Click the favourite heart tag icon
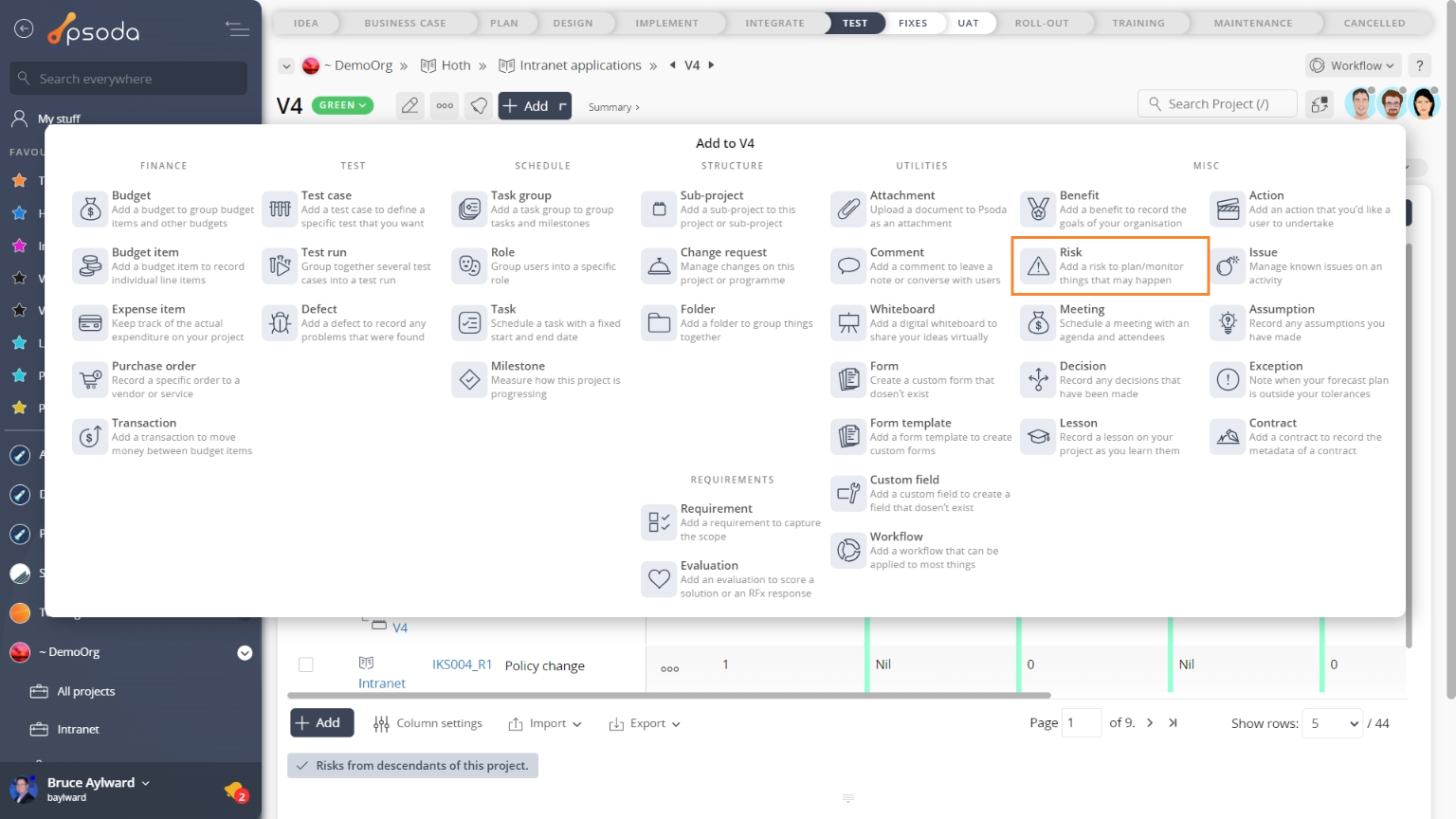This screenshot has width=1456, height=819. coord(480,105)
